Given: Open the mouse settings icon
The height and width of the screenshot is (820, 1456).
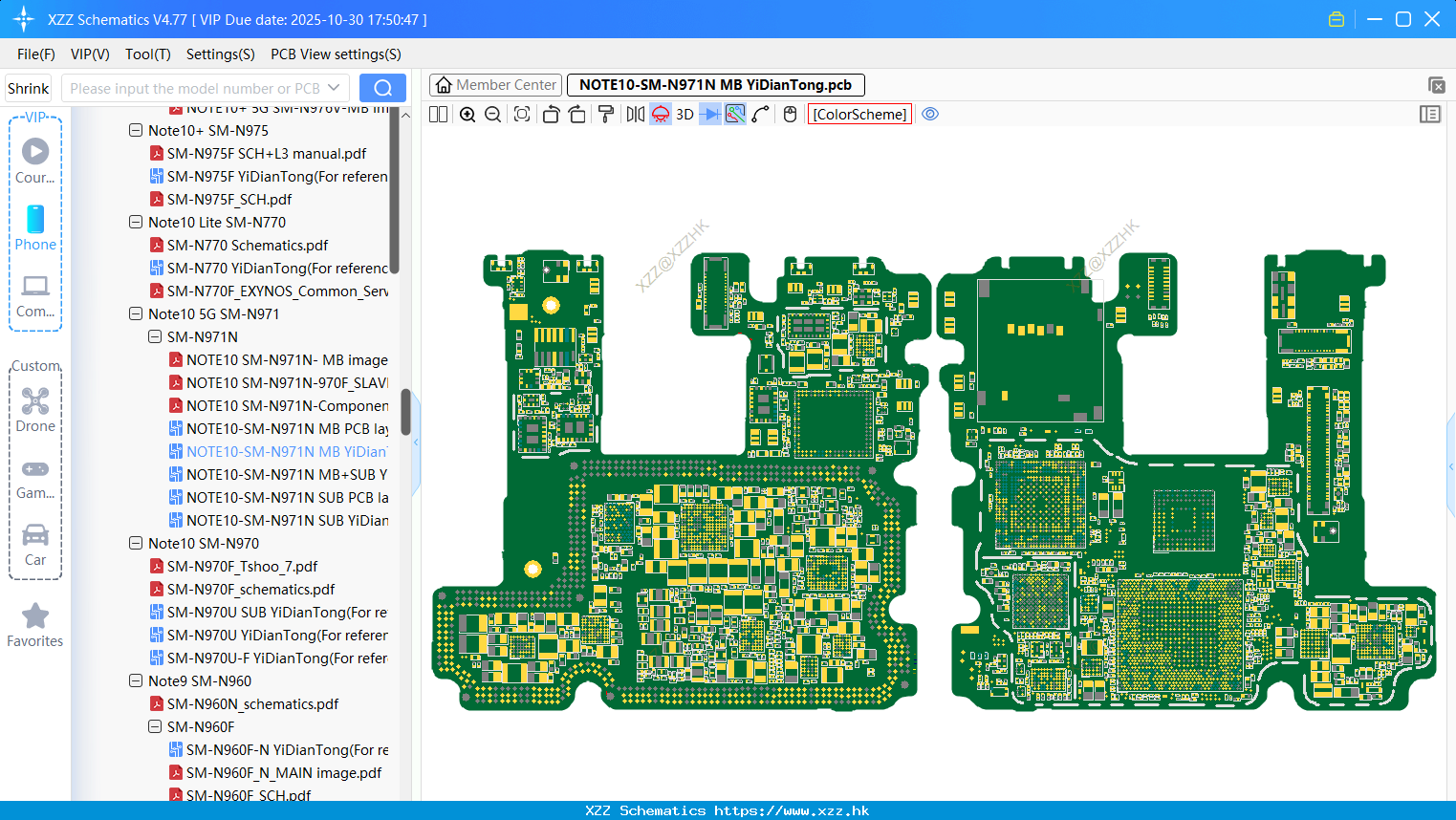Looking at the screenshot, I should point(790,115).
